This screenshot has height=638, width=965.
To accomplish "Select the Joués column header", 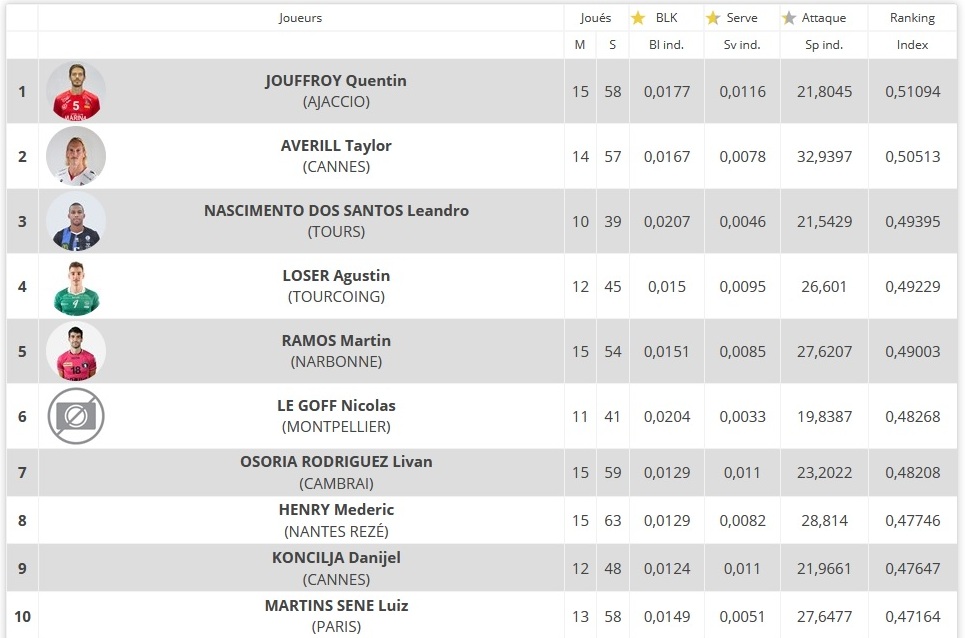I will pyautogui.click(x=596, y=18).
